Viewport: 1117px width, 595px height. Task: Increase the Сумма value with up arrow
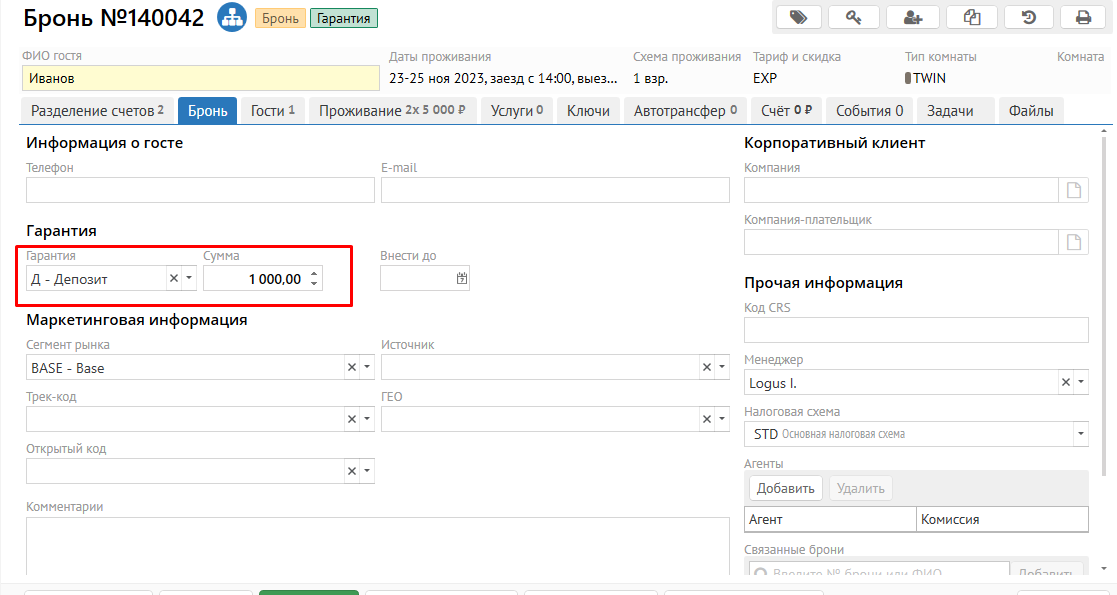tap(314, 274)
